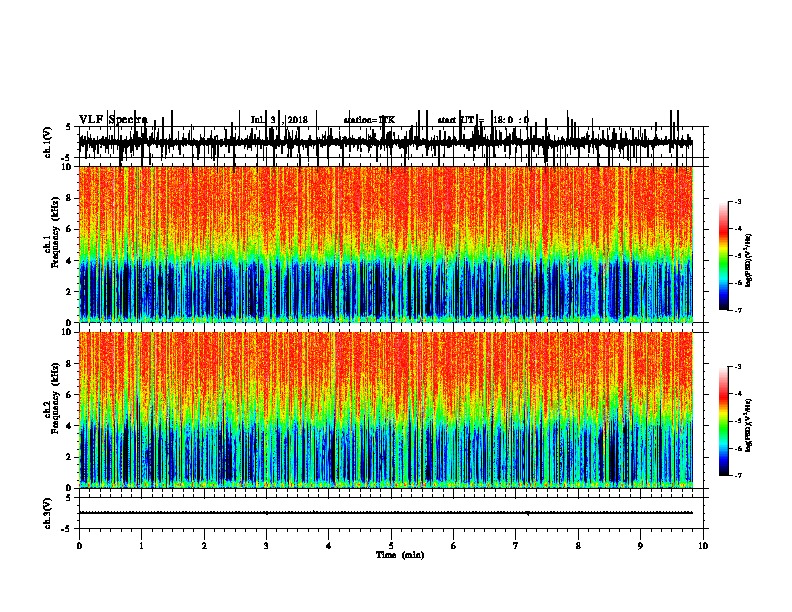Click the 'Time (min)' x-axis label
This screenshot has width=792, height=612.
(x=400, y=555)
